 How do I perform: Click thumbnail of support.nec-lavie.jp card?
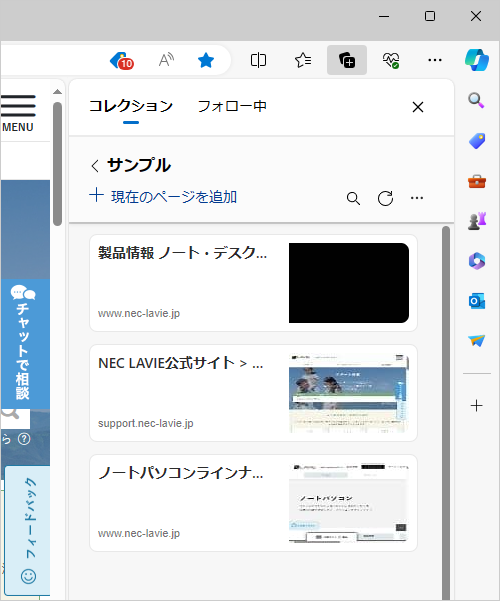(x=349, y=393)
